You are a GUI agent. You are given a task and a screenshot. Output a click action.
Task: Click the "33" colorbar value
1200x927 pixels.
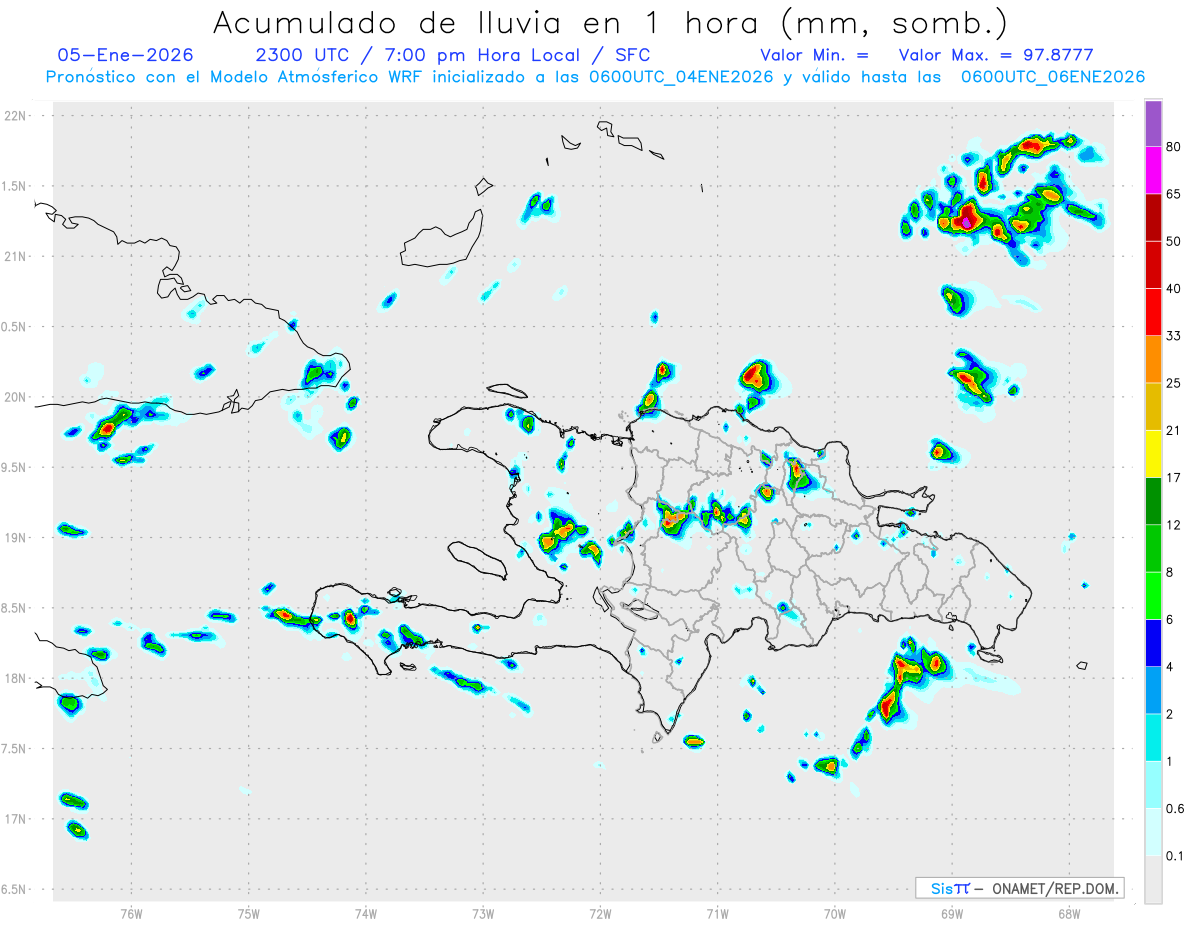pos(1174,336)
